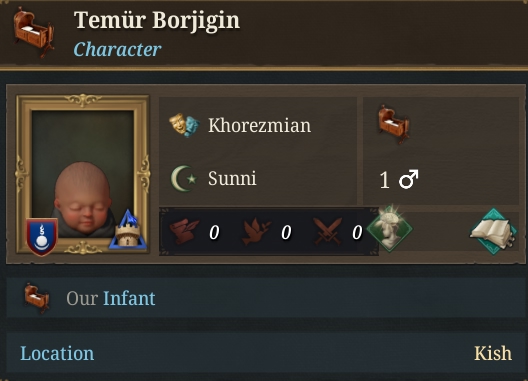Click the marble bust trait icon

(x=390, y=229)
